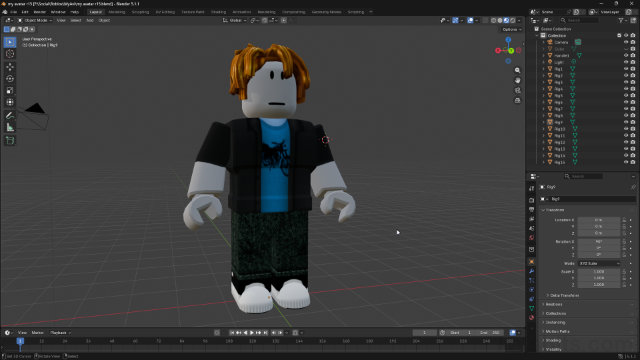Open the Object Mode dropdown
Image resolution: width=640 pixels, height=360 pixels.
[35, 20]
